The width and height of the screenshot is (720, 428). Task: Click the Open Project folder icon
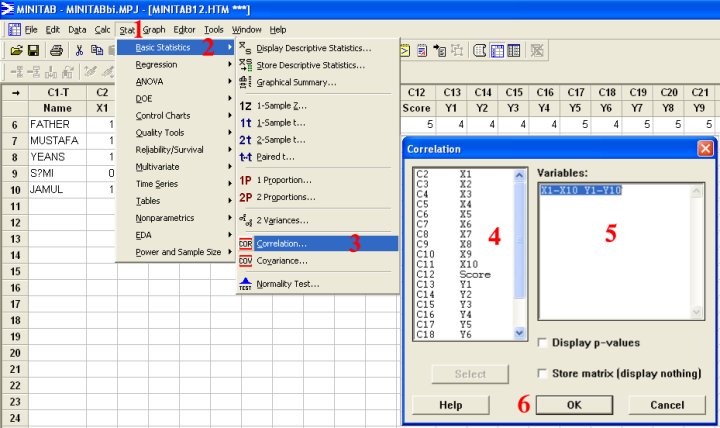click(16, 50)
